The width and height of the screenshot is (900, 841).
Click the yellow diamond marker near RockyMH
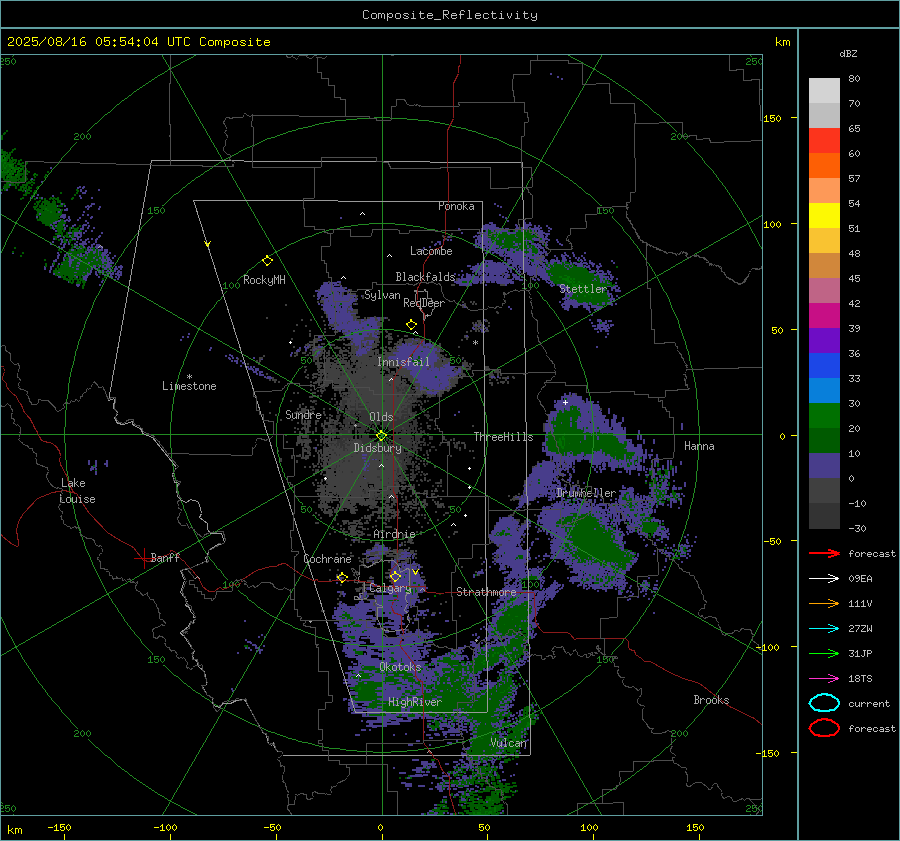pyautogui.click(x=267, y=261)
